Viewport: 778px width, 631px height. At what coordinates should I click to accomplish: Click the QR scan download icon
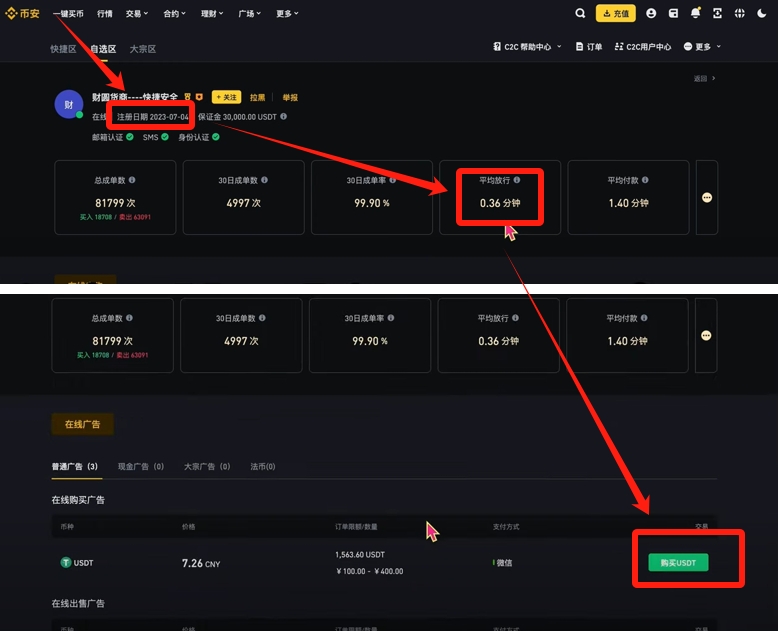pos(717,13)
